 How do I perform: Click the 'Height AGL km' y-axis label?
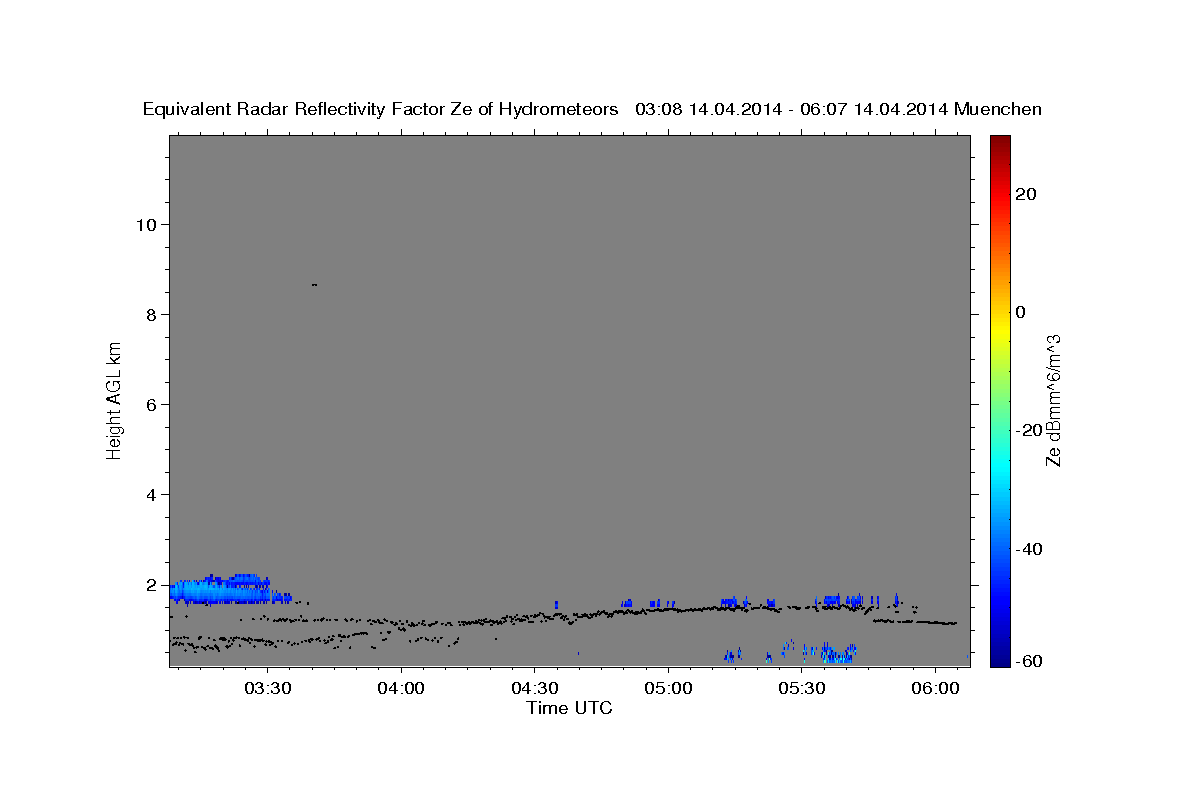point(114,399)
